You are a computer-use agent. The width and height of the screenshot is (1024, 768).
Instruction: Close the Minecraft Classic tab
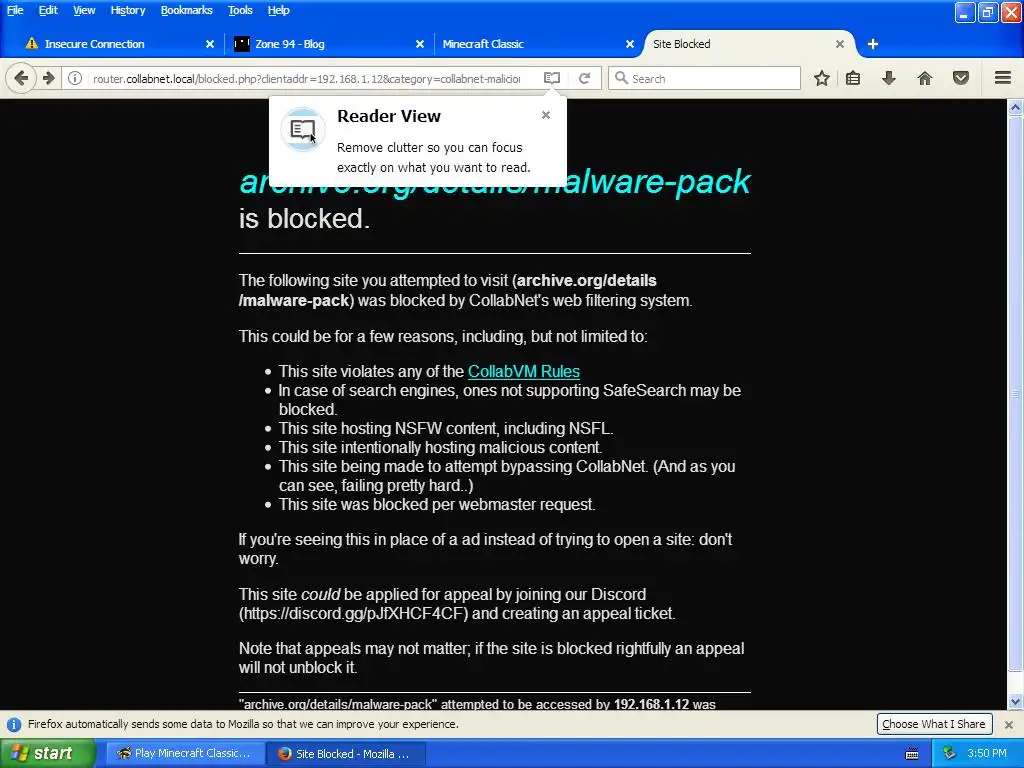pos(630,44)
